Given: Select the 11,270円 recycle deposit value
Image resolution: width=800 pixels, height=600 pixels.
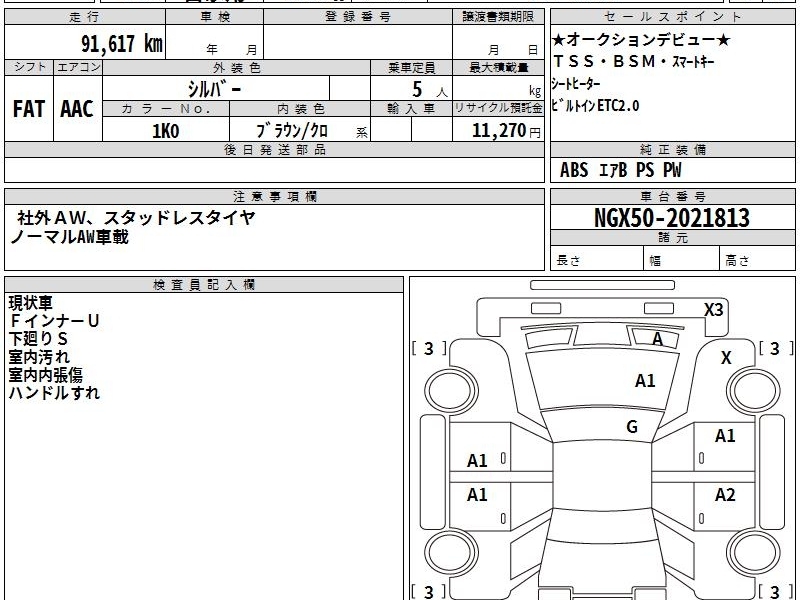Looking at the screenshot, I should pos(506,131).
